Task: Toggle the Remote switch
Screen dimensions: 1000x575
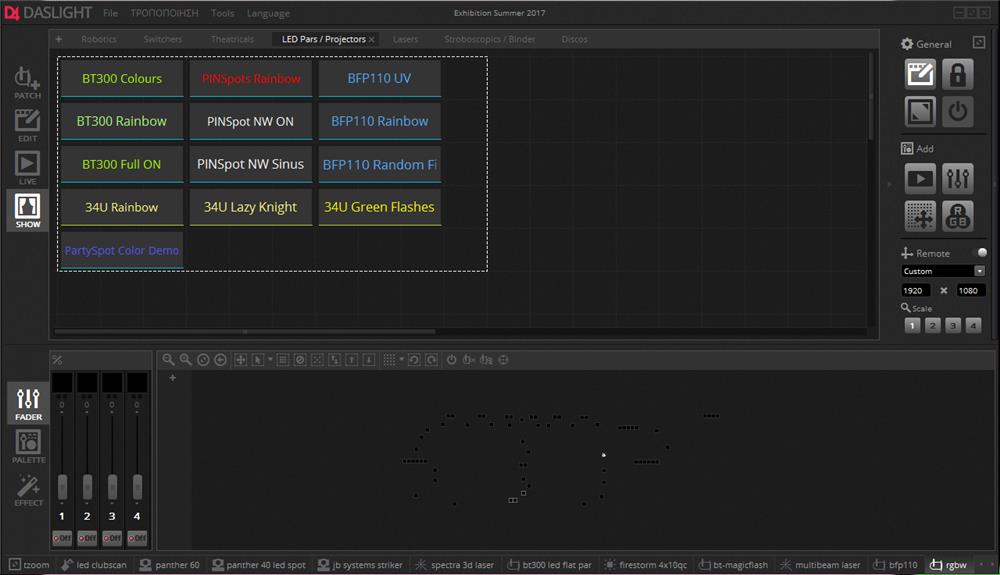Action: click(x=982, y=252)
